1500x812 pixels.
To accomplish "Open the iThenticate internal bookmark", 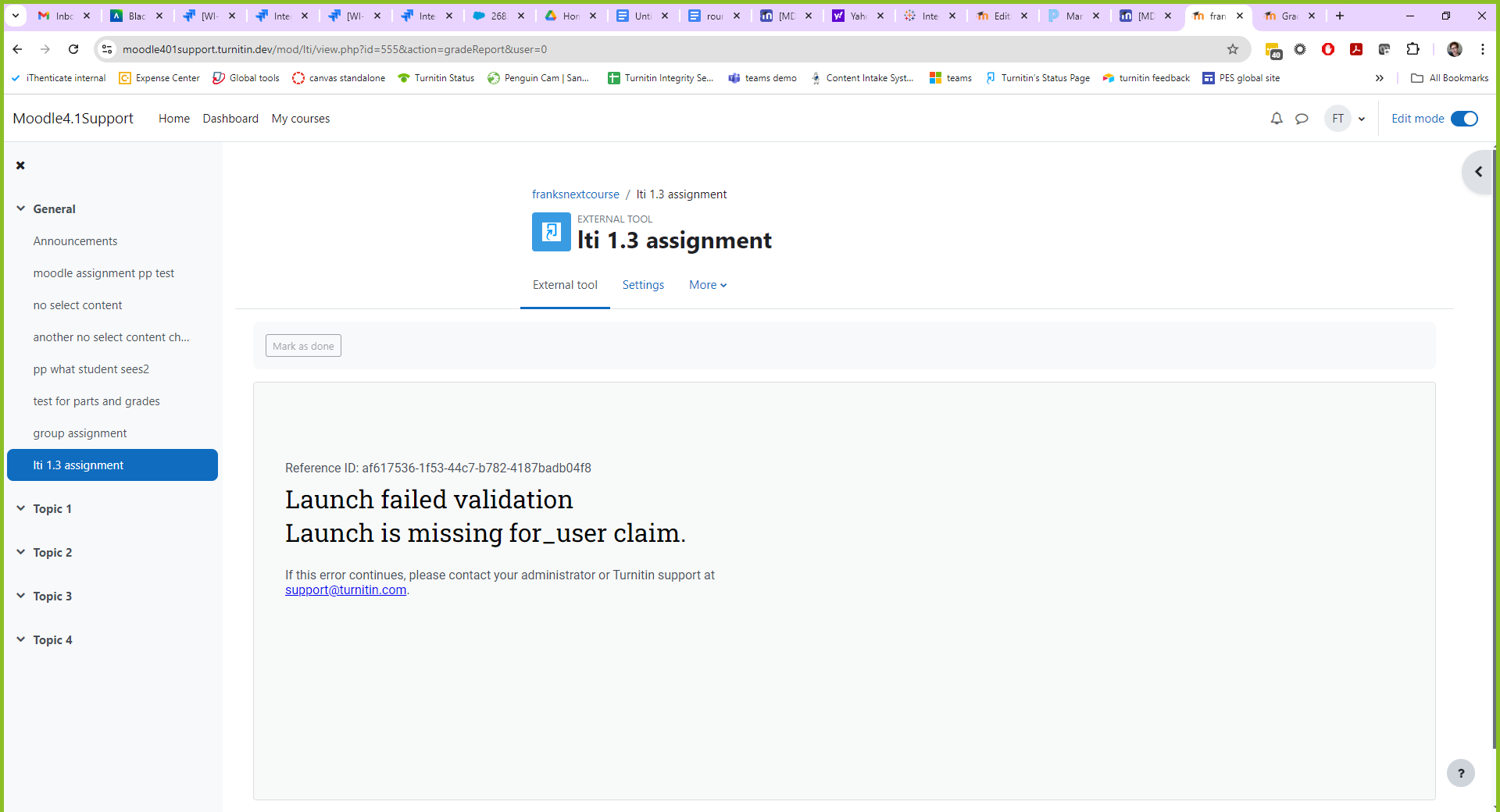I will point(59,78).
